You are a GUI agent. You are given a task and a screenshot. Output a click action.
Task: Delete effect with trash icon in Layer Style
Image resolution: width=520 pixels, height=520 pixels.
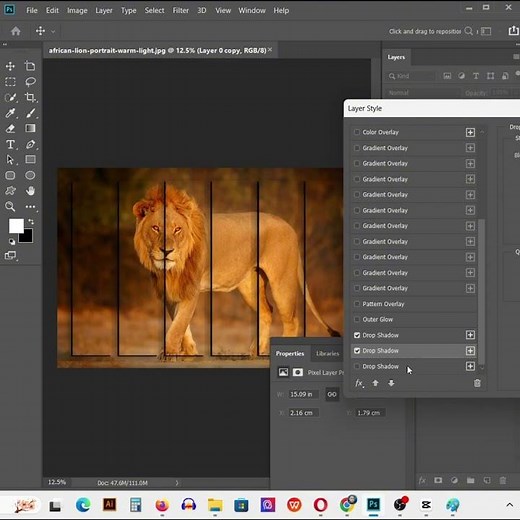click(477, 383)
